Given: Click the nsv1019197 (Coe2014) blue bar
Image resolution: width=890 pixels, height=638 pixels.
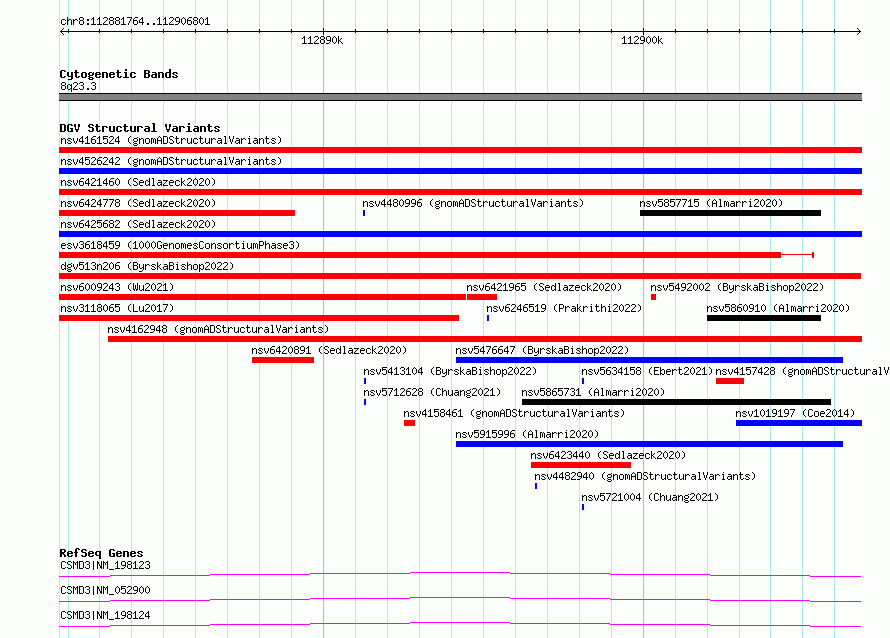Looking at the screenshot, I should (799, 423).
